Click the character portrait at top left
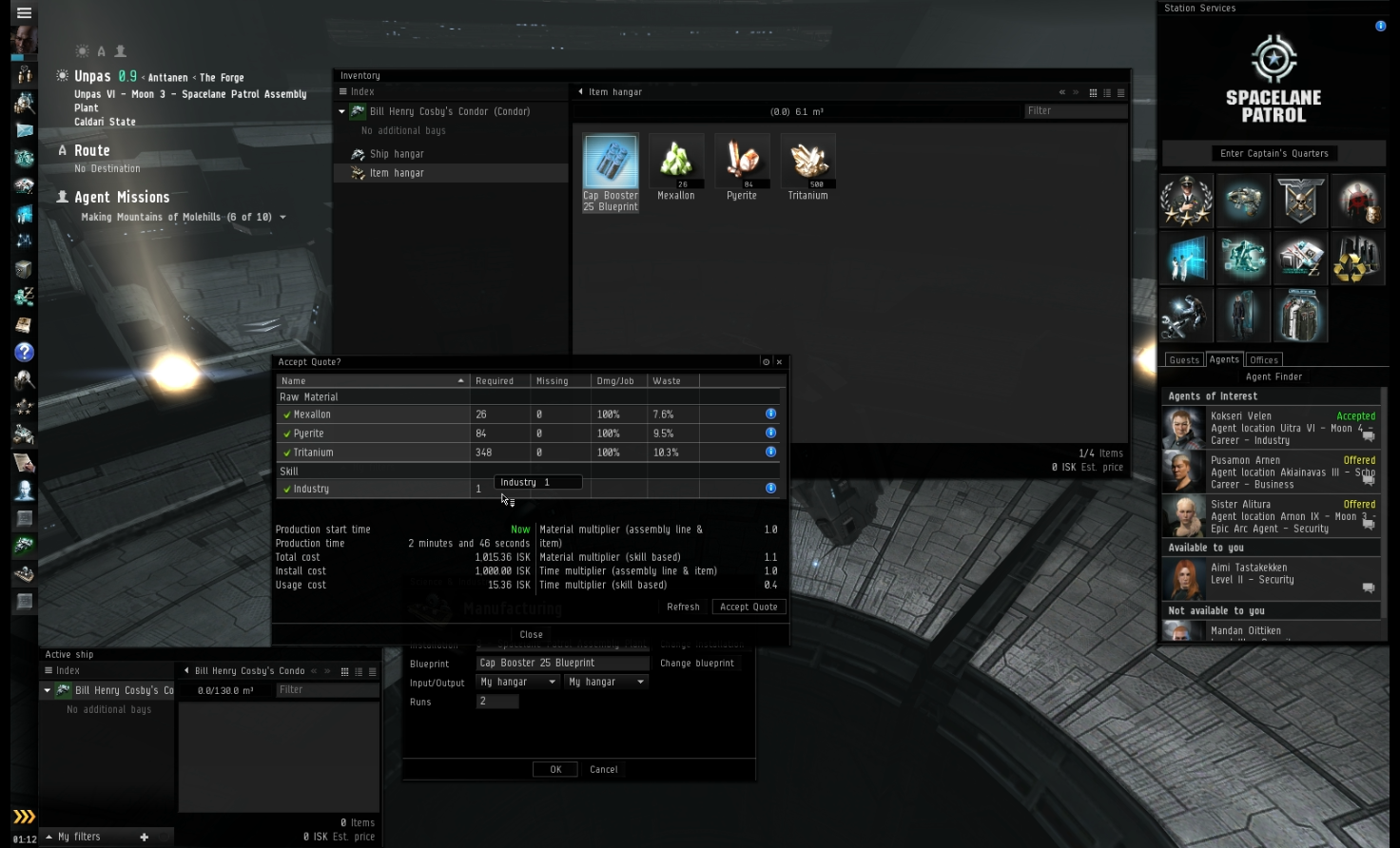 point(24,38)
